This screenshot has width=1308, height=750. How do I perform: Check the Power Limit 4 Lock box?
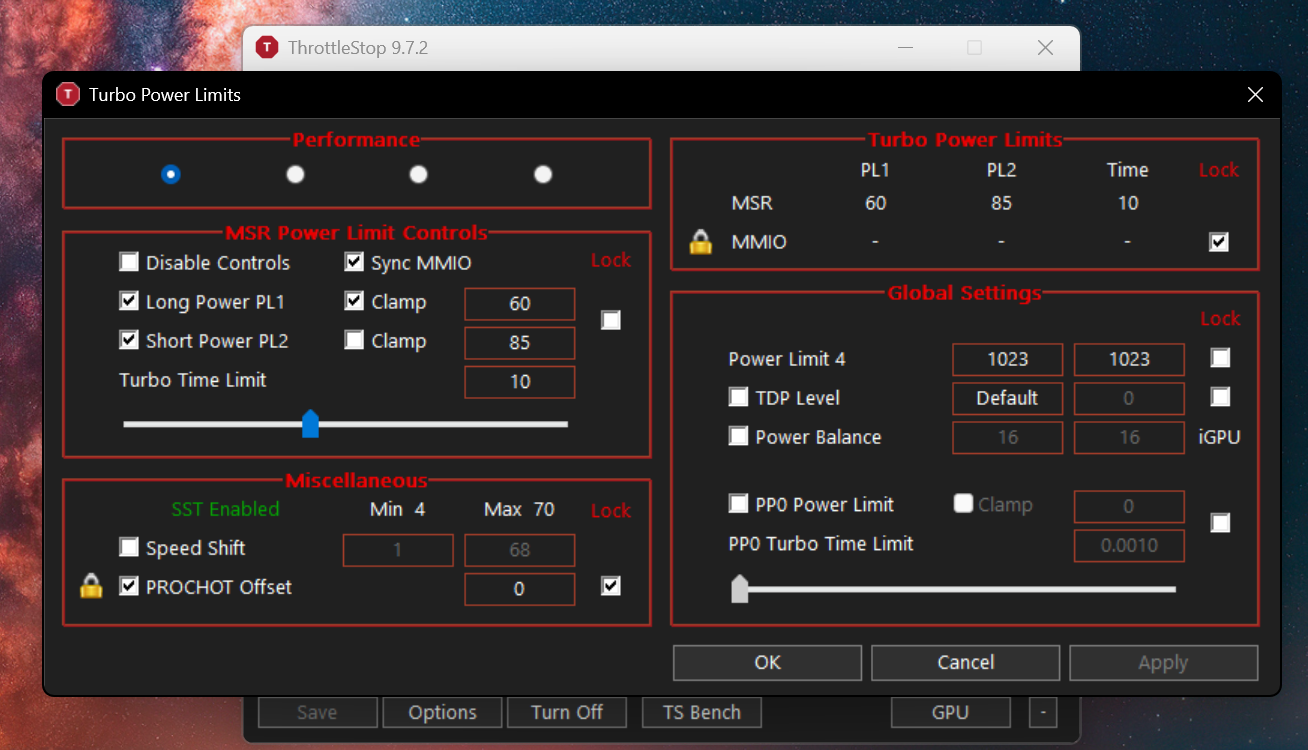[1220, 358]
